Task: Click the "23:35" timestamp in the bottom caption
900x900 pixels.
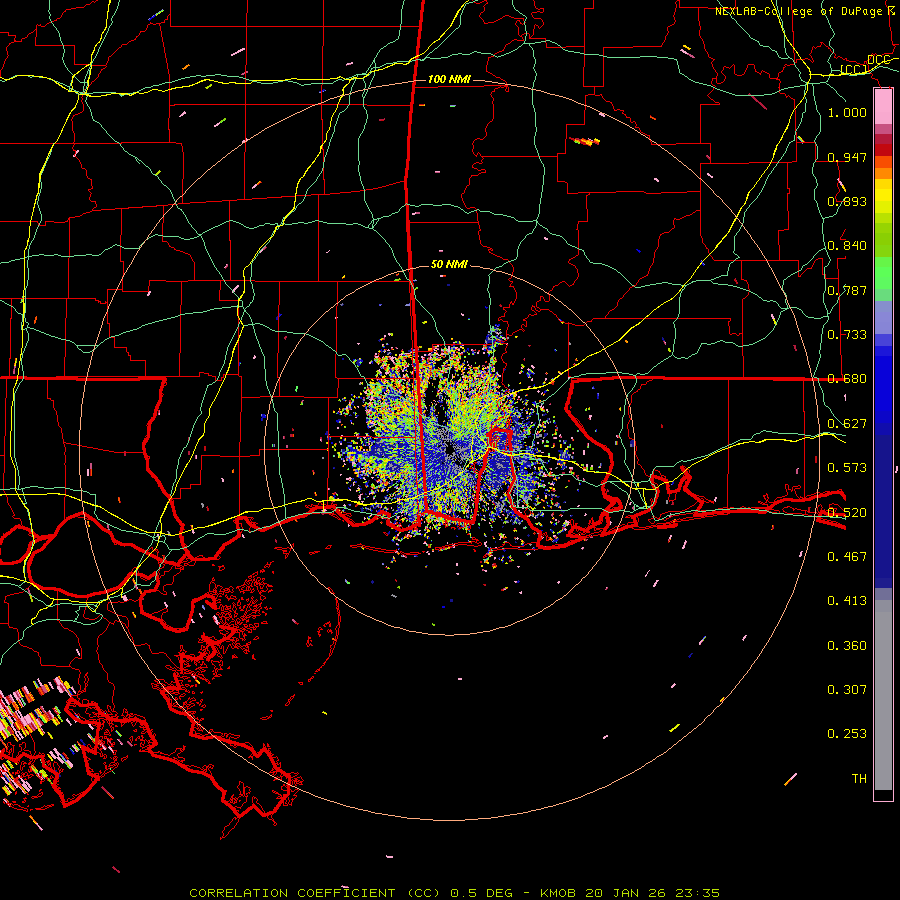Action: click(695, 893)
